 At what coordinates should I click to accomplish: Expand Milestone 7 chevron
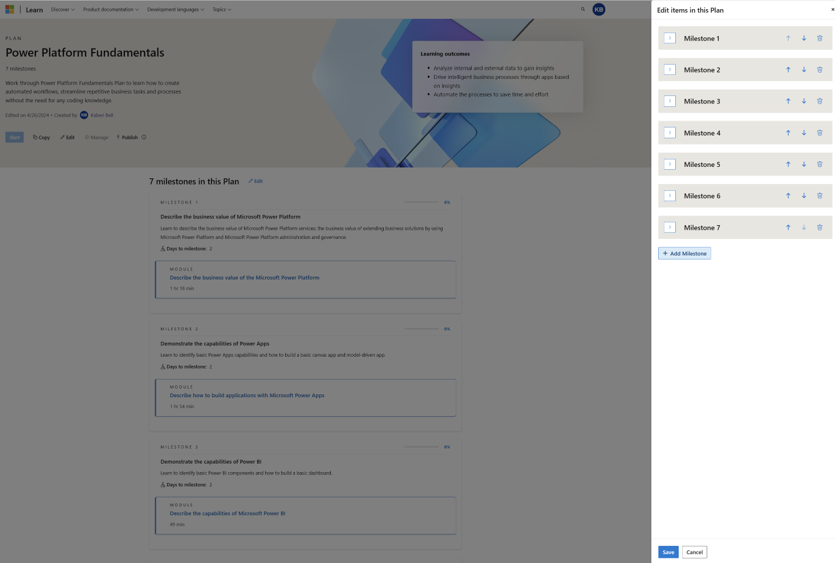[670, 227]
